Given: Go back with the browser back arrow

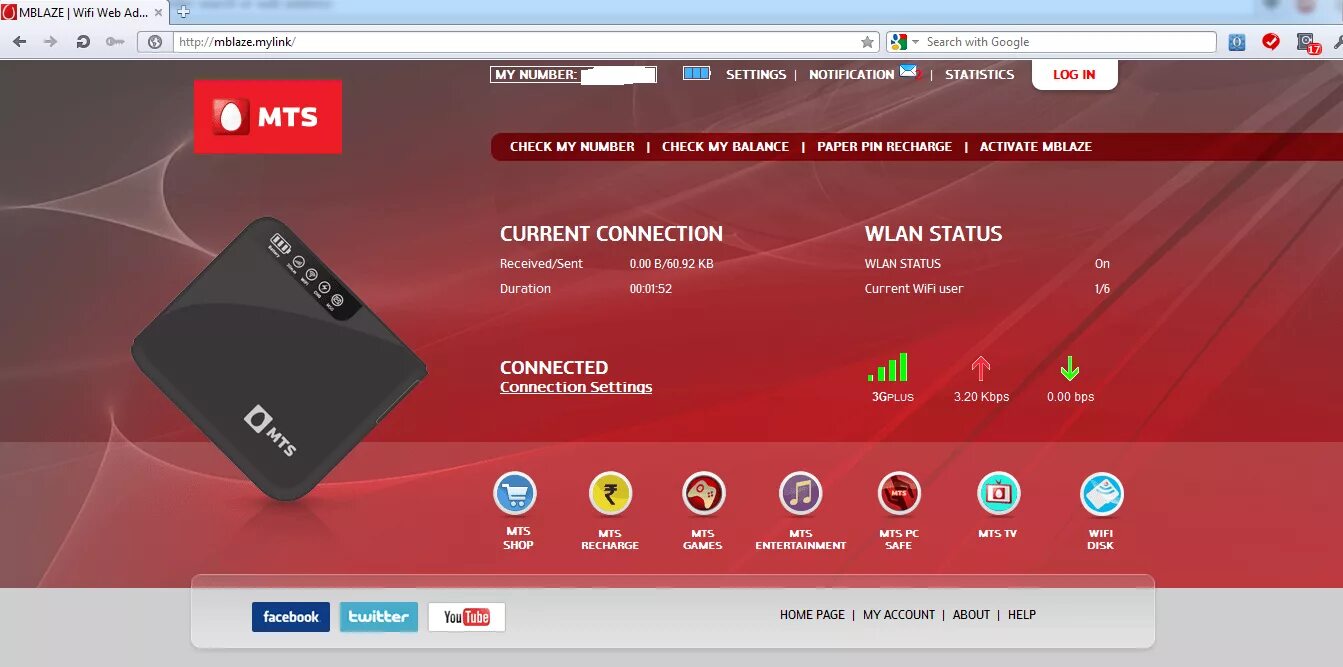Looking at the screenshot, I should tap(20, 42).
